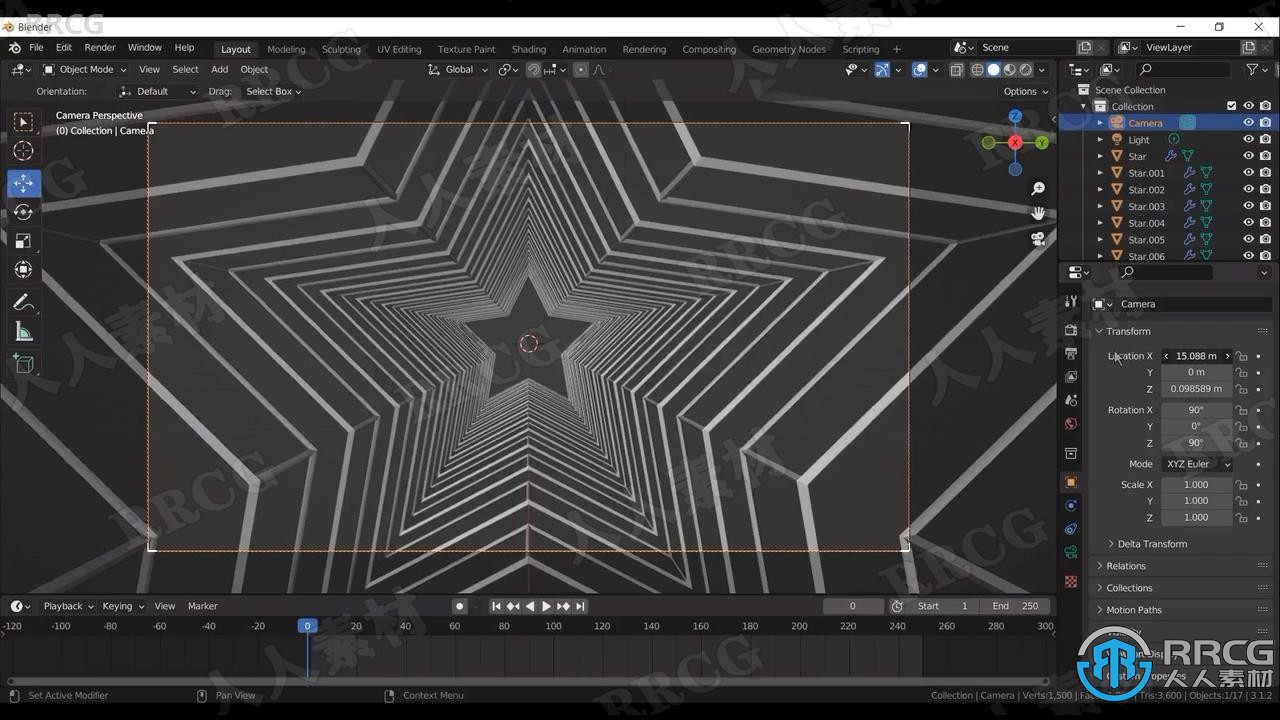
Task: Hide Light in viewport via eye icon
Action: point(1248,139)
